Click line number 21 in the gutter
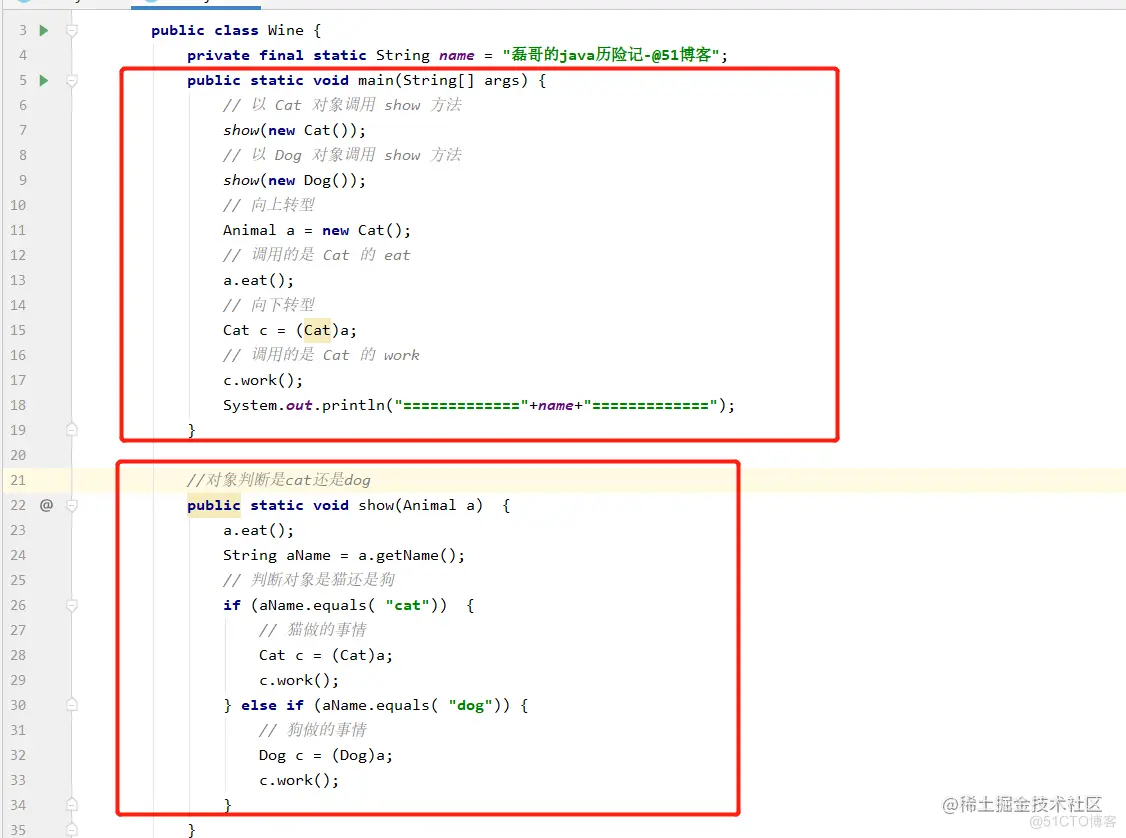This screenshot has width=1126, height=838. point(18,480)
